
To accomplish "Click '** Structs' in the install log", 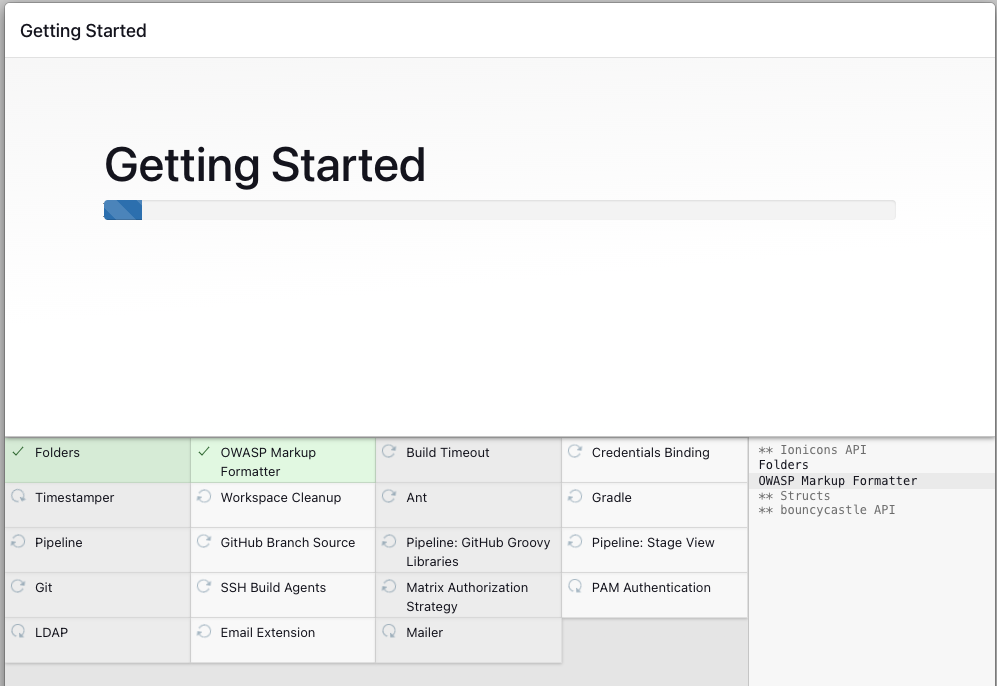I will [794, 496].
